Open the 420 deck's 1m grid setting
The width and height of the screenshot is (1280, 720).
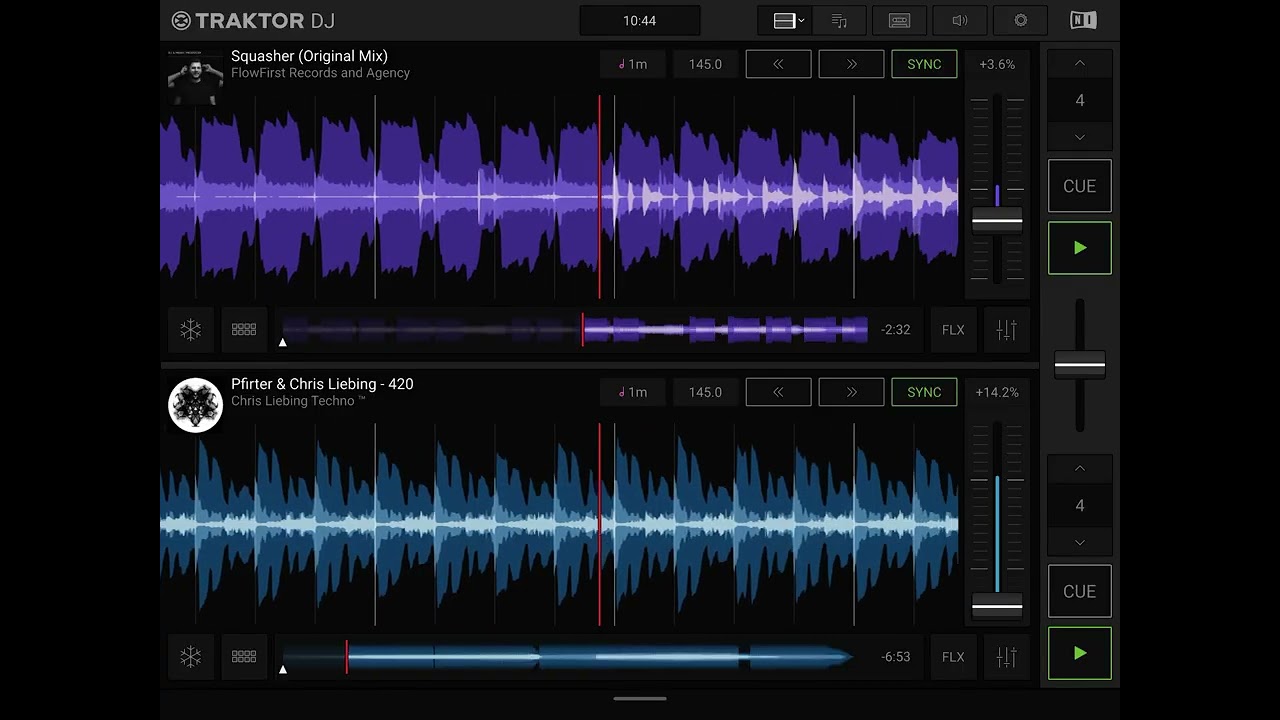point(632,392)
